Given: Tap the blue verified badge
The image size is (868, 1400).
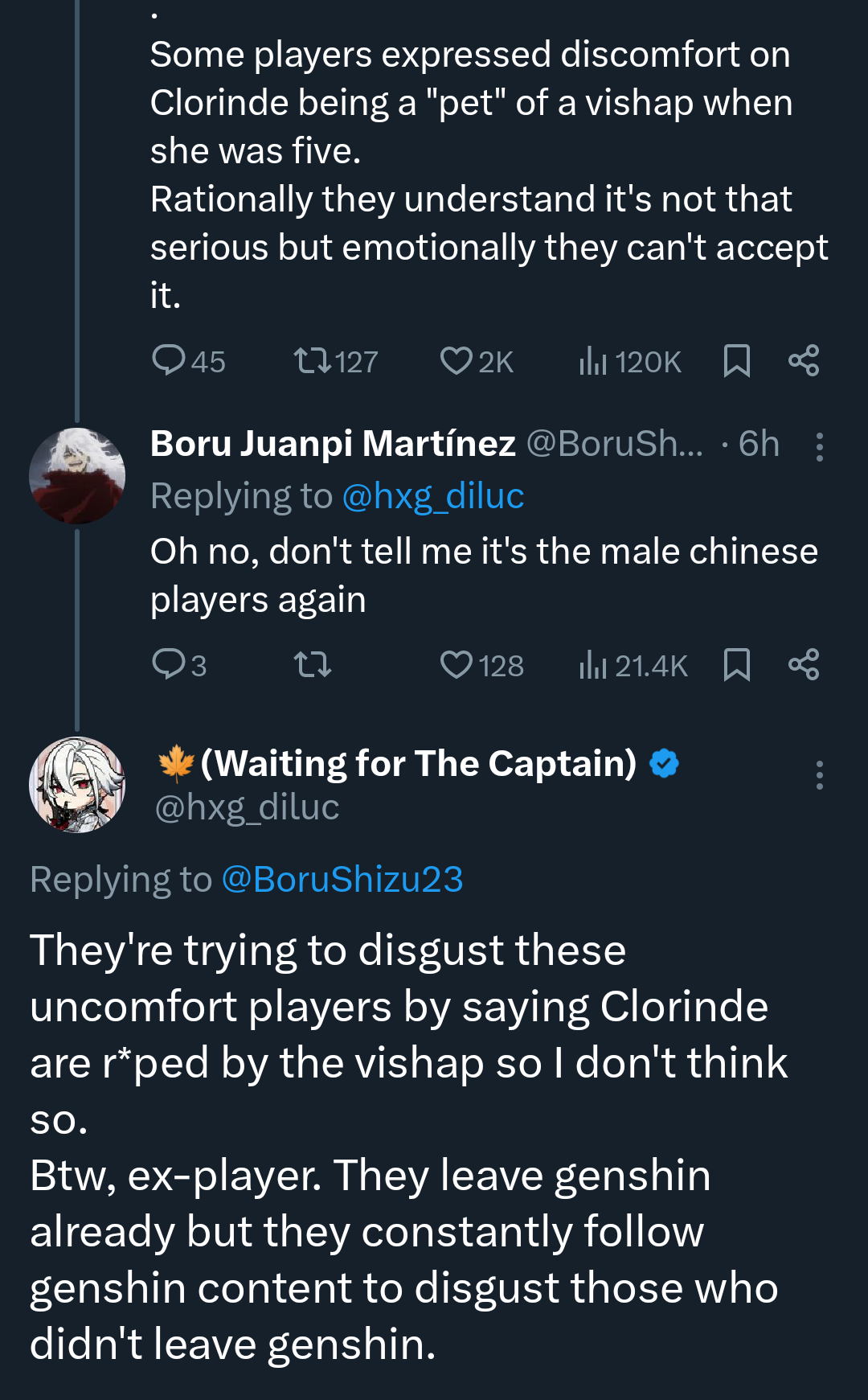Looking at the screenshot, I should tap(664, 763).
